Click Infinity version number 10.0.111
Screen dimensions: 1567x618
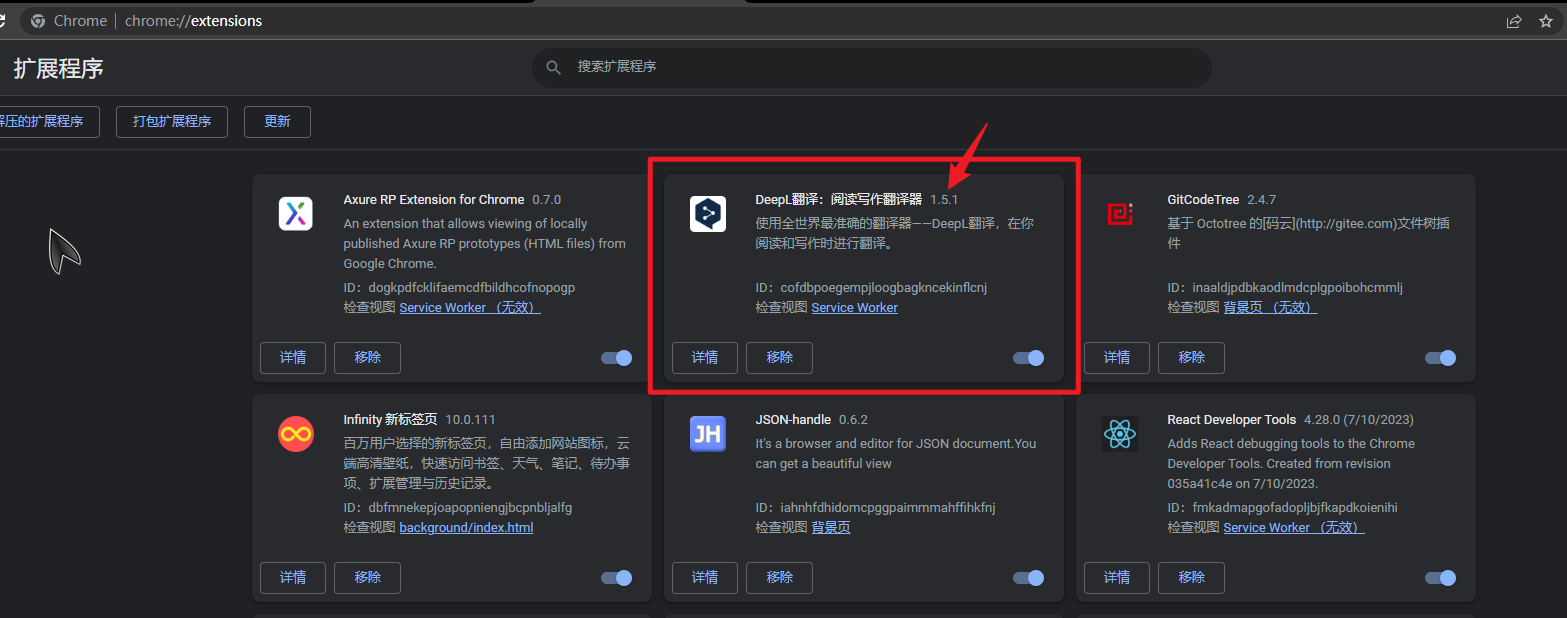pos(471,420)
